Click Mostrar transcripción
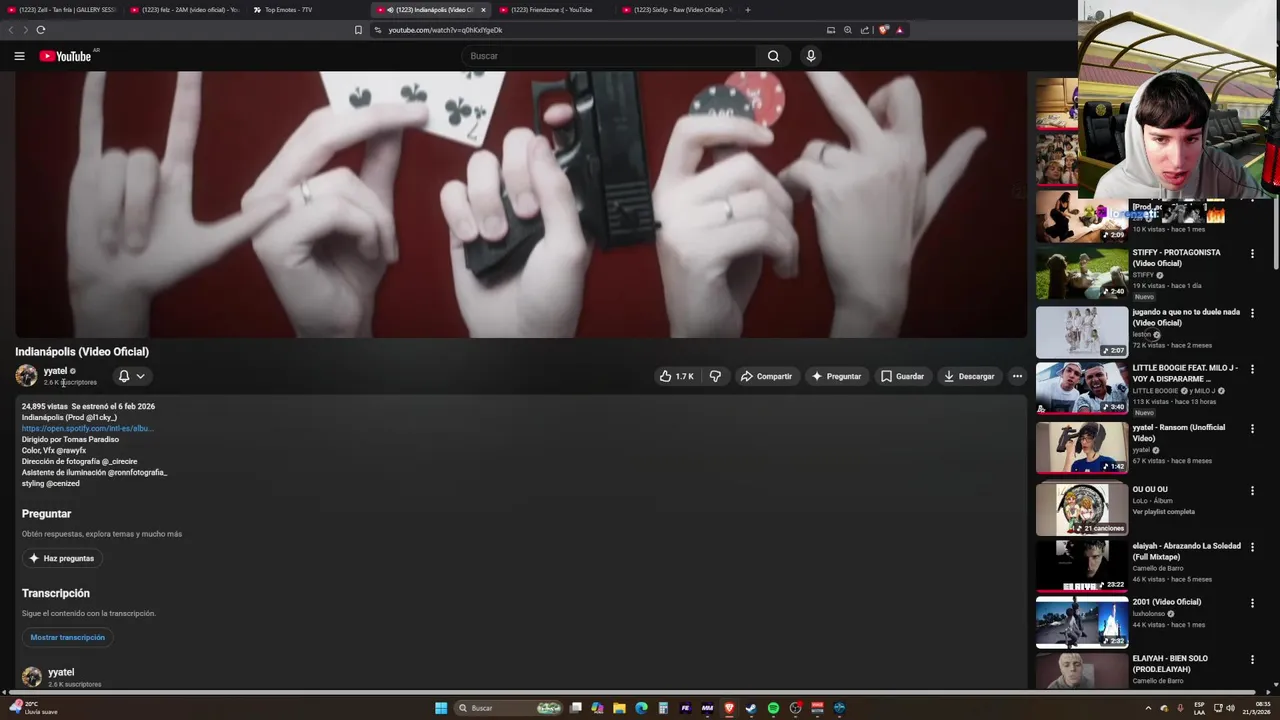 tap(67, 637)
